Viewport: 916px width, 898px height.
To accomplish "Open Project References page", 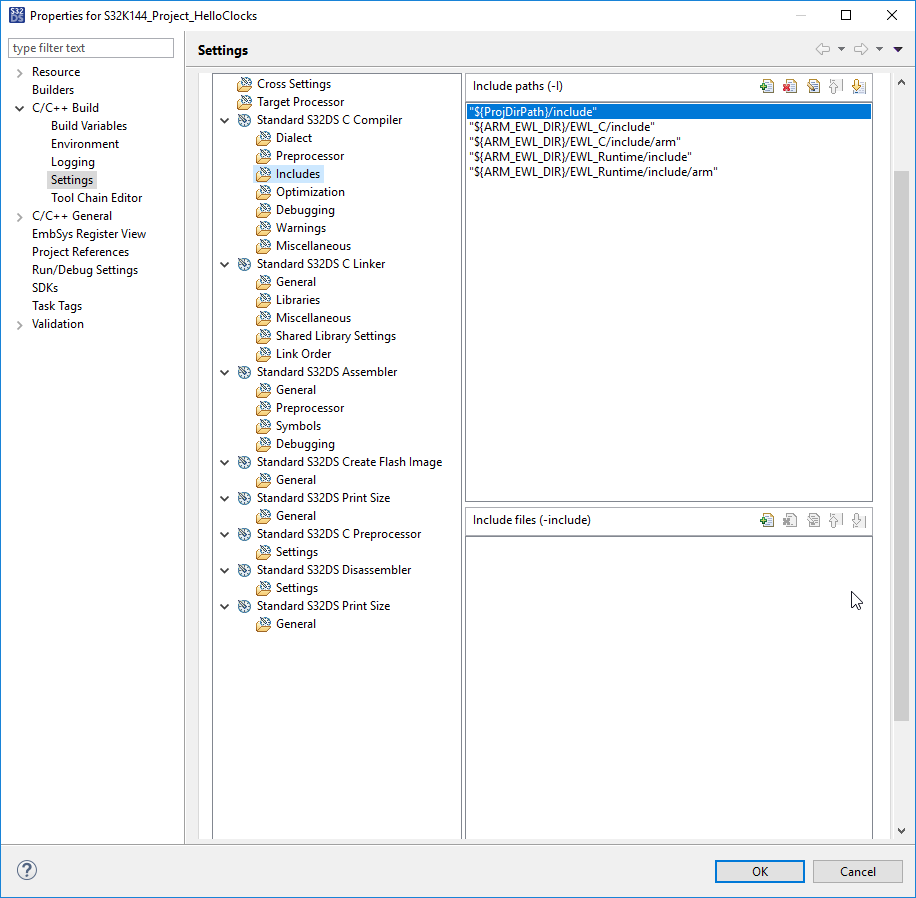I will 80,252.
